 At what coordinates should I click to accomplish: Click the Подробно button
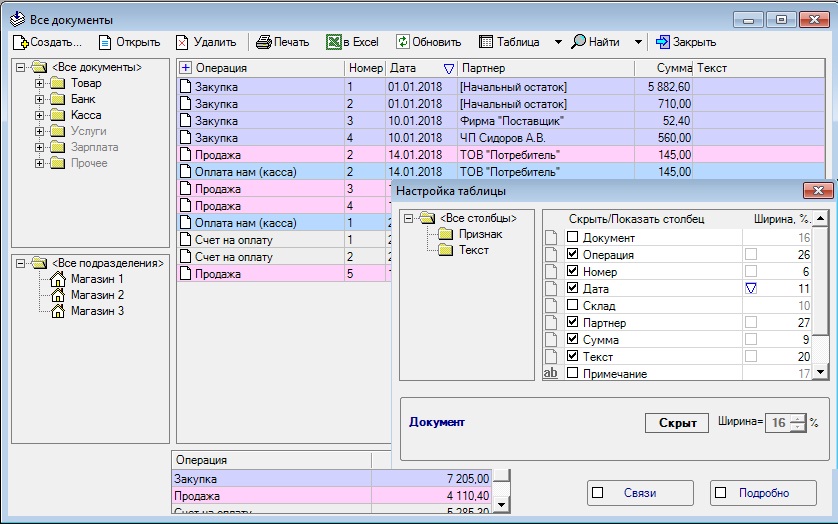764,492
